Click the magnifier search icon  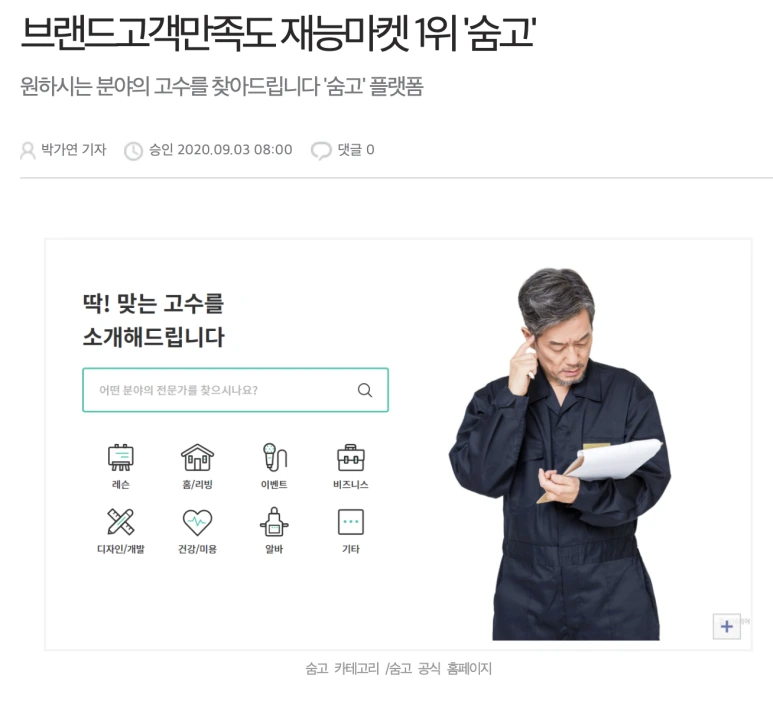coord(365,390)
